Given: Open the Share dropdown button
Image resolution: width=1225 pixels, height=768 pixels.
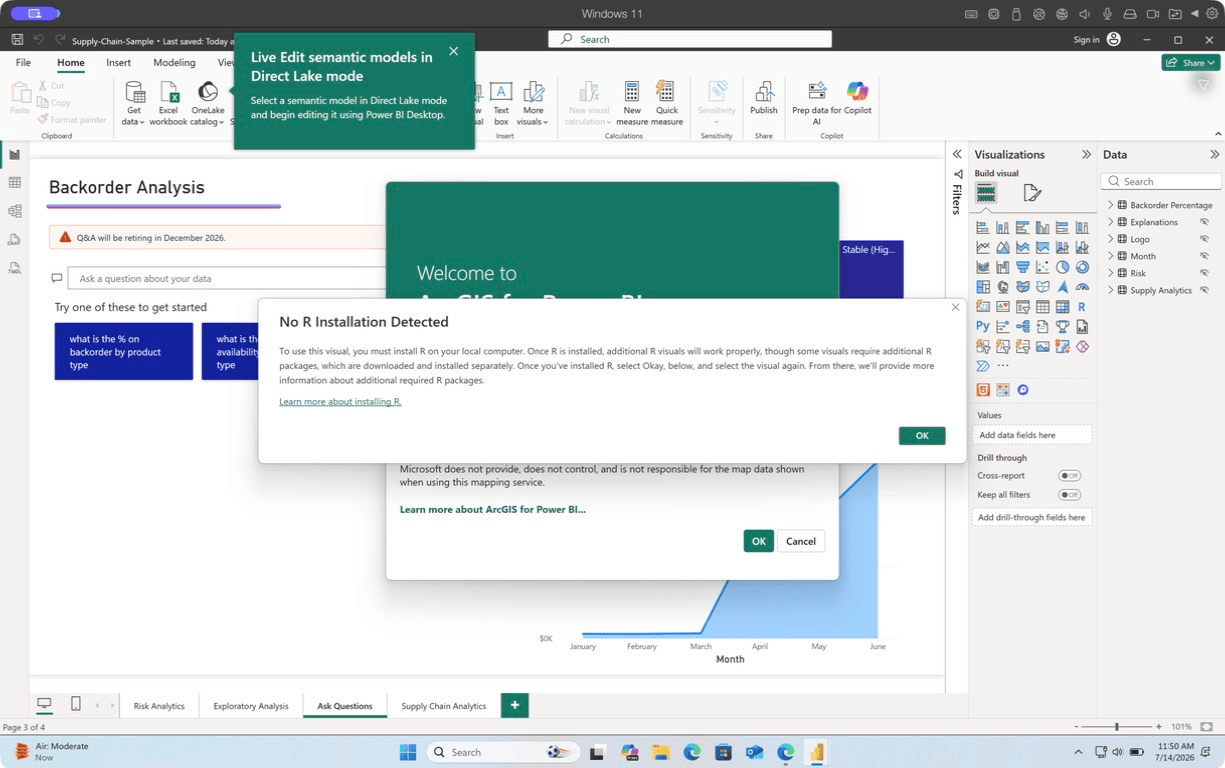Looking at the screenshot, I should [1190, 62].
